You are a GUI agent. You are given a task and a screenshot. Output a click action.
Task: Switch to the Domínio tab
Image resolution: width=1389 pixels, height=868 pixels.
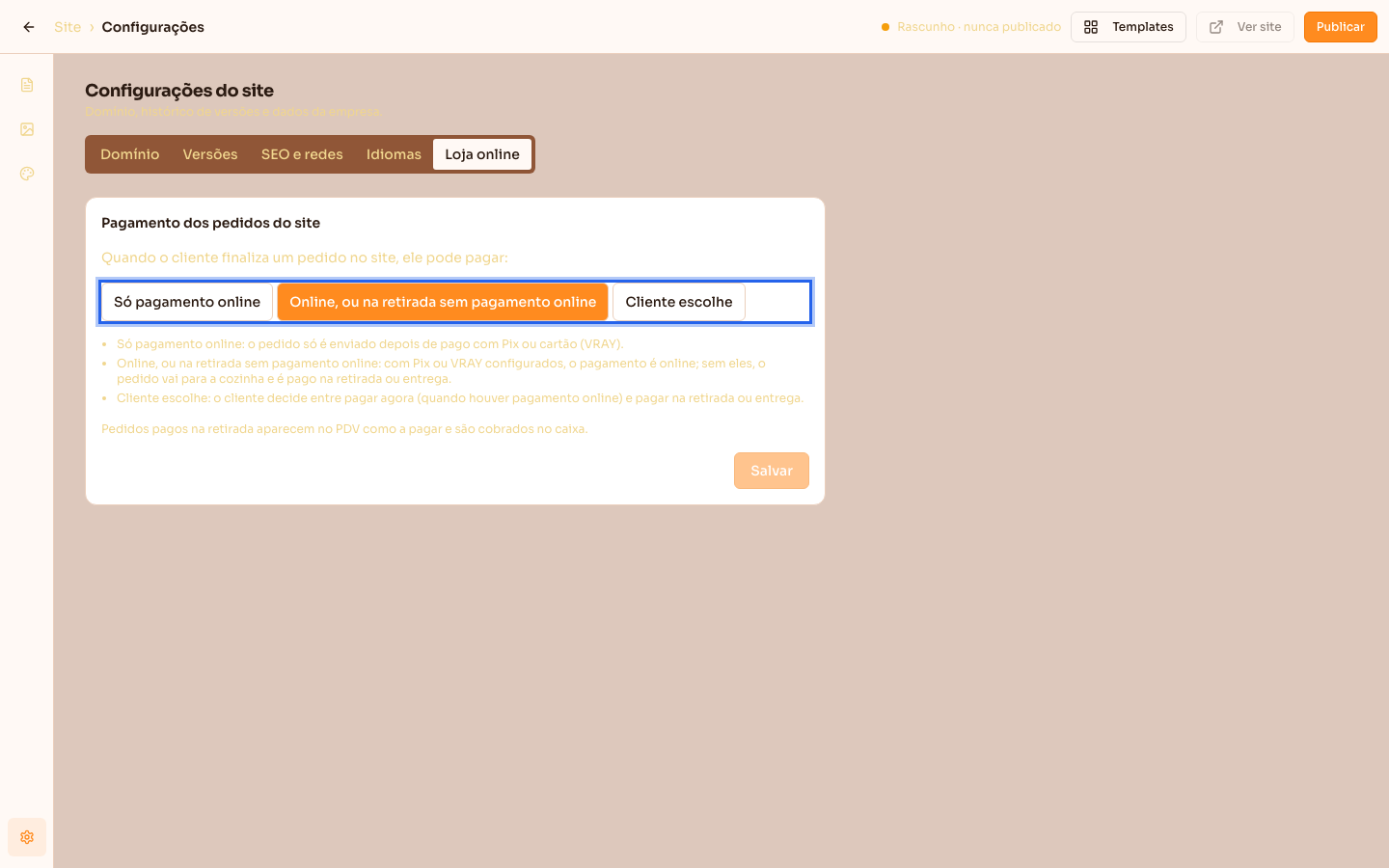tap(130, 154)
